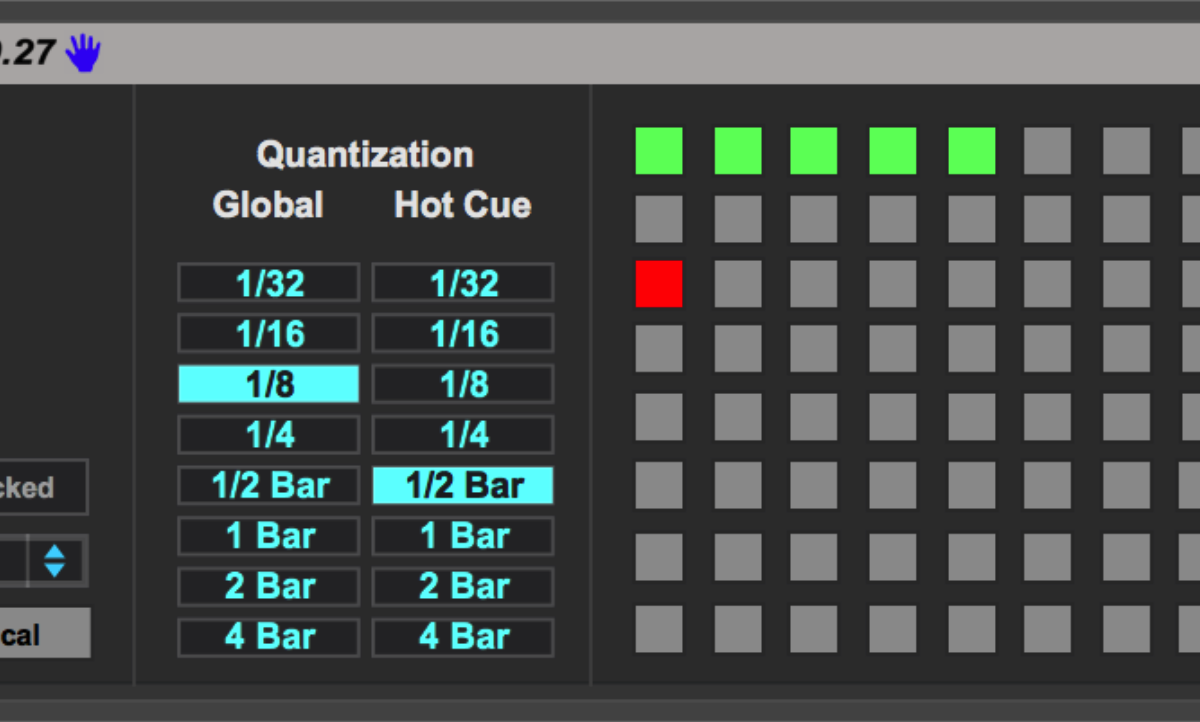Select Hot Cue quantization 1/4
The height and width of the screenshot is (722, 1200).
click(463, 435)
